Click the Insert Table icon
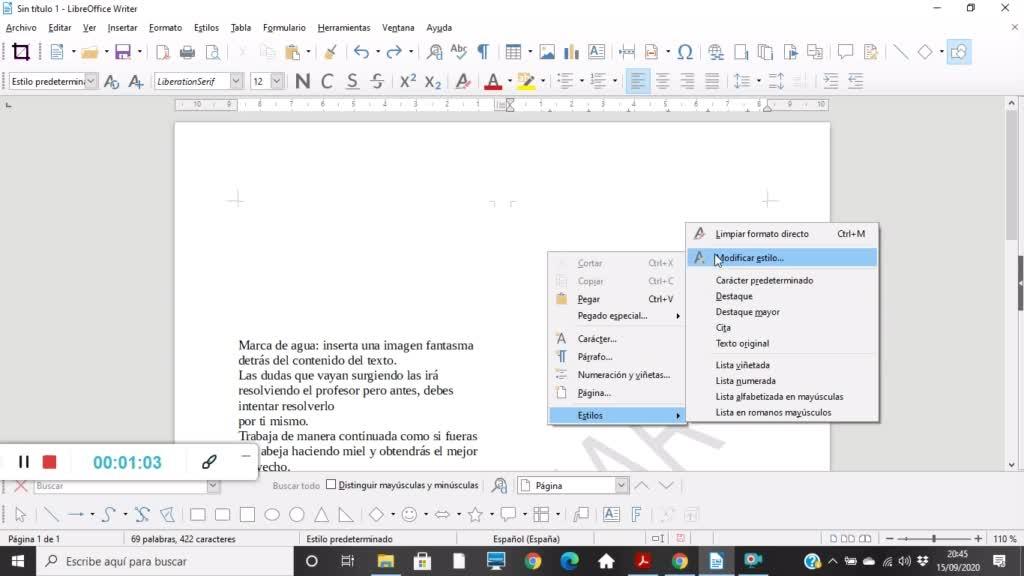1024x576 pixels. click(x=513, y=52)
